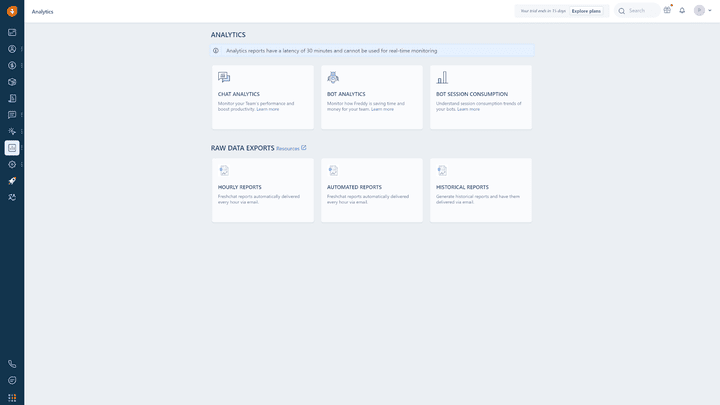
Task: Open the notifications bell
Action: (682, 10)
